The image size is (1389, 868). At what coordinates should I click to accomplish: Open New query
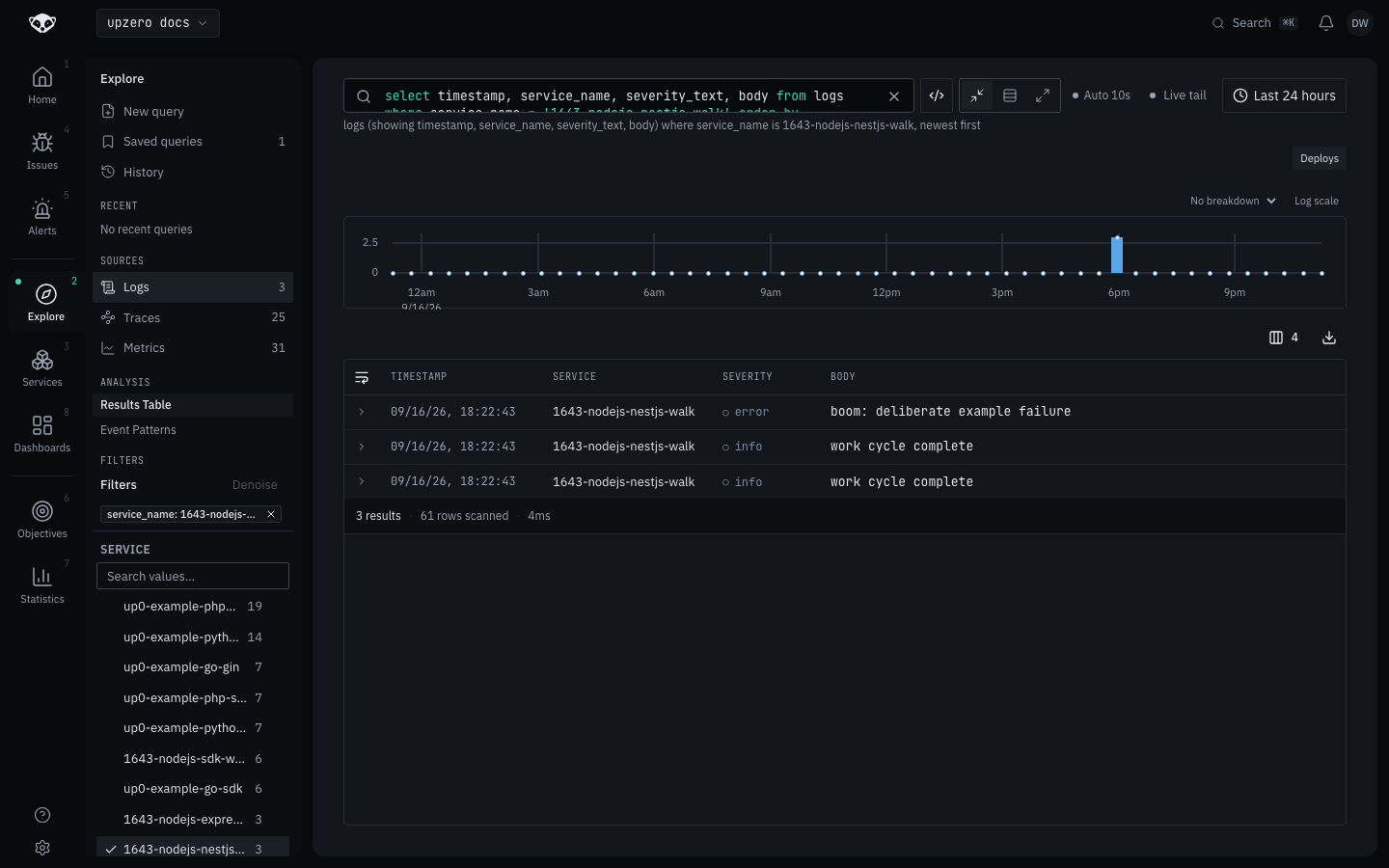[x=193, y=112]
